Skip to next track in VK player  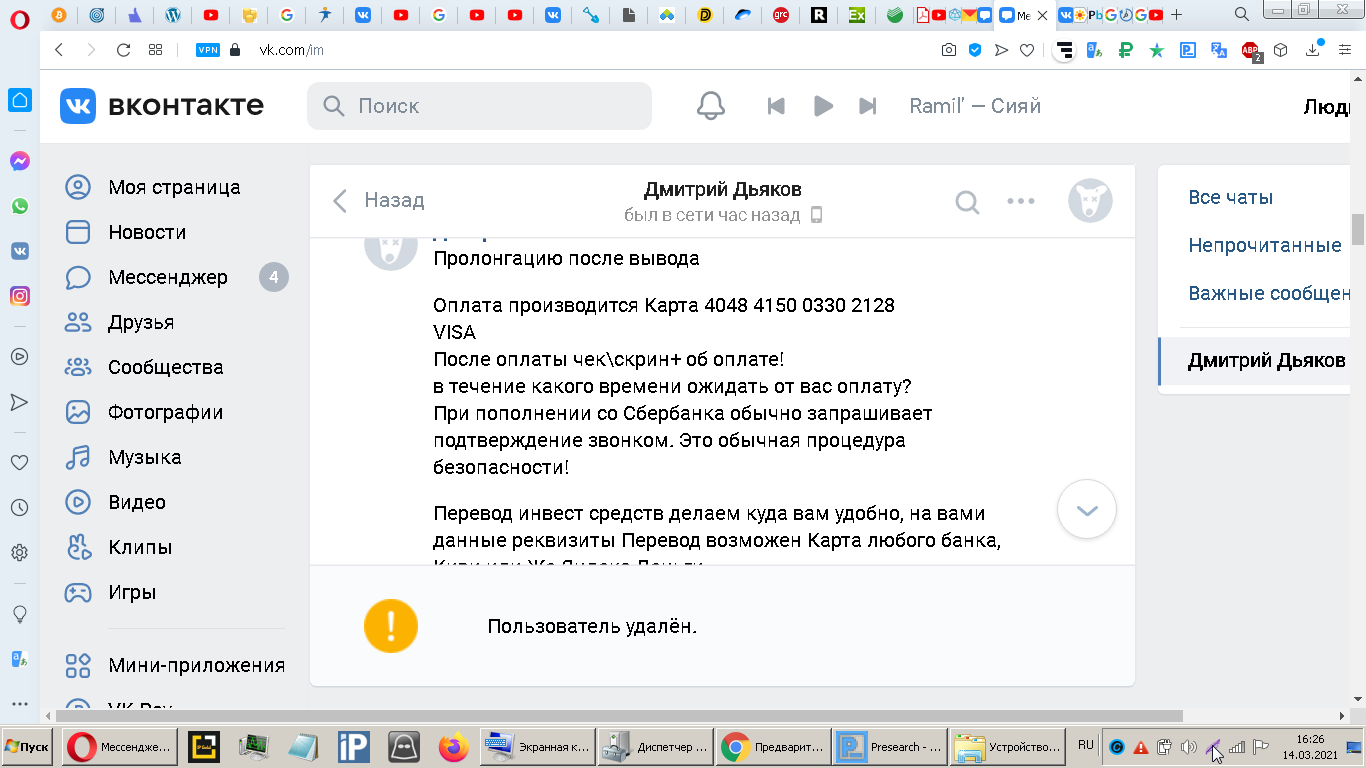[867, 106]
